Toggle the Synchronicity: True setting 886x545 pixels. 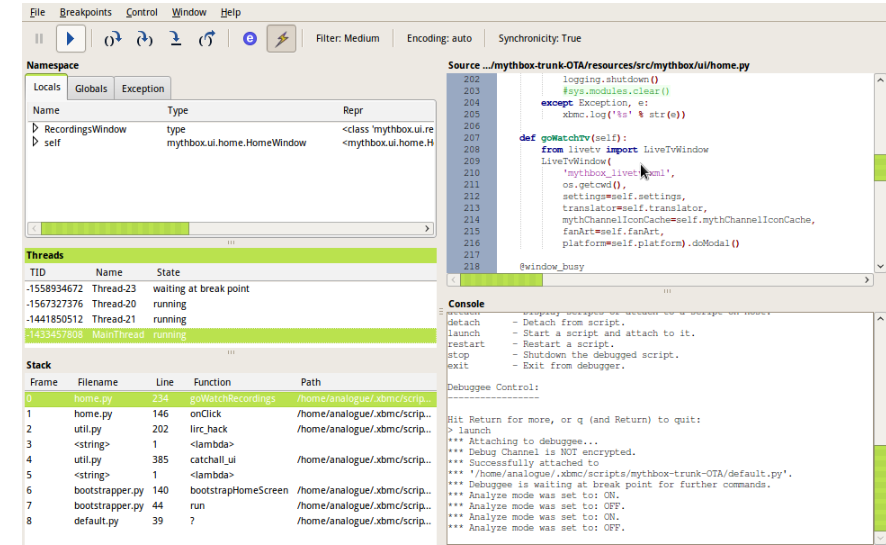click(539, 39)
